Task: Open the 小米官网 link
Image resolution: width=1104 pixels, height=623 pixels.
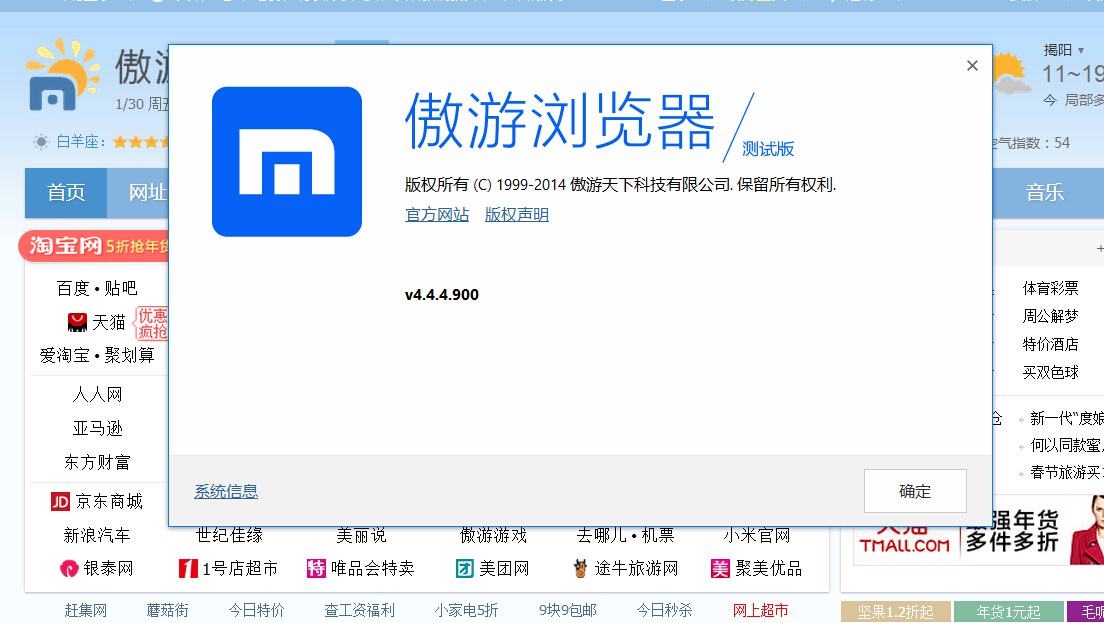Action: coord(757,536)
